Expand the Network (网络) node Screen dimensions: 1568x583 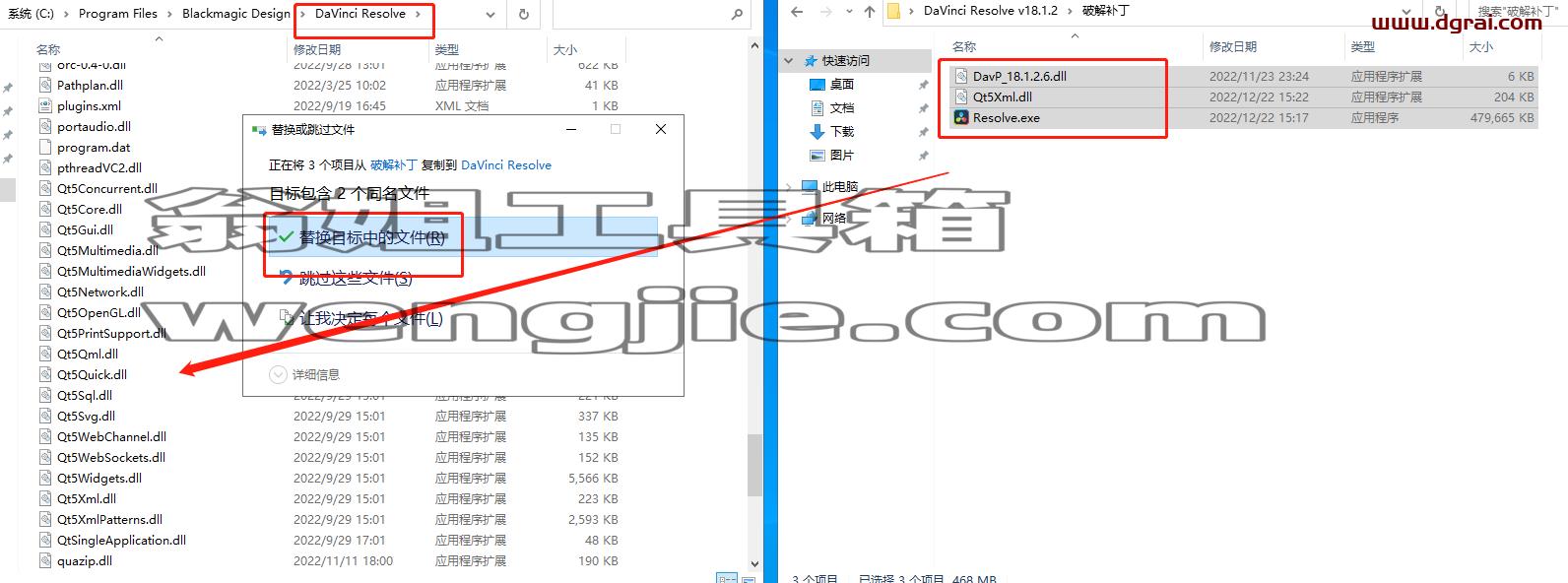(789, 218)
